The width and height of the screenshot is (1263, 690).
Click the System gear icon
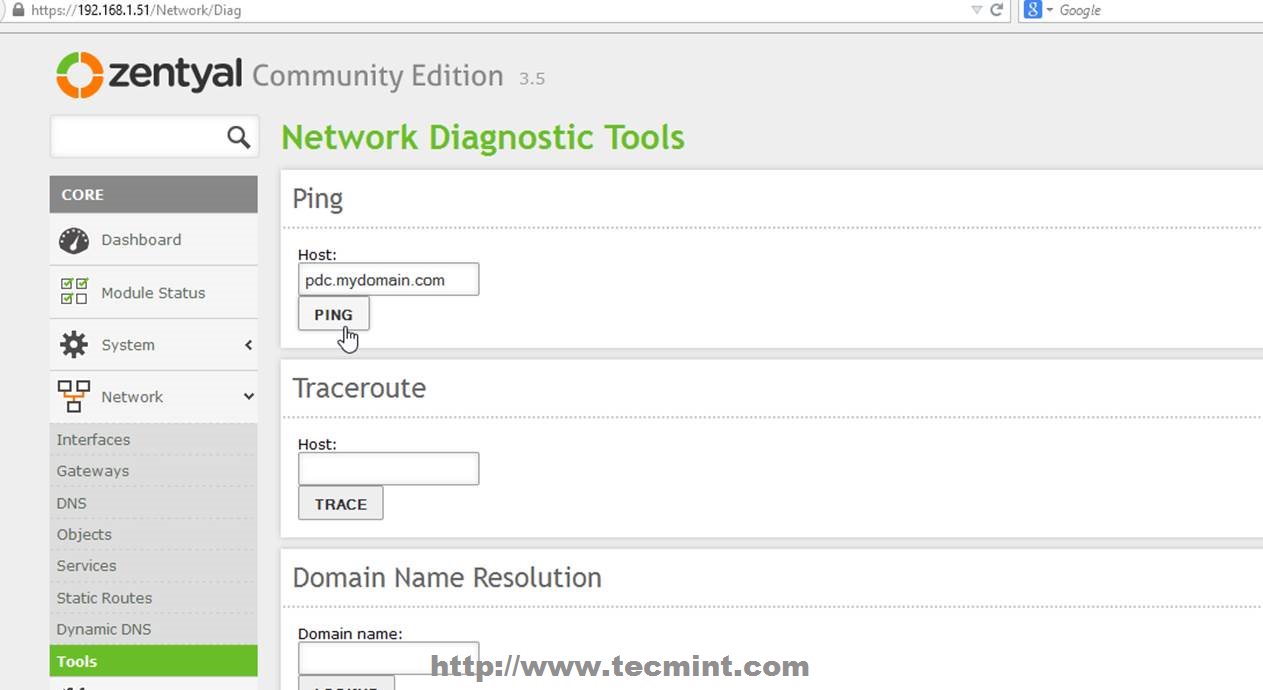point(74,345)
